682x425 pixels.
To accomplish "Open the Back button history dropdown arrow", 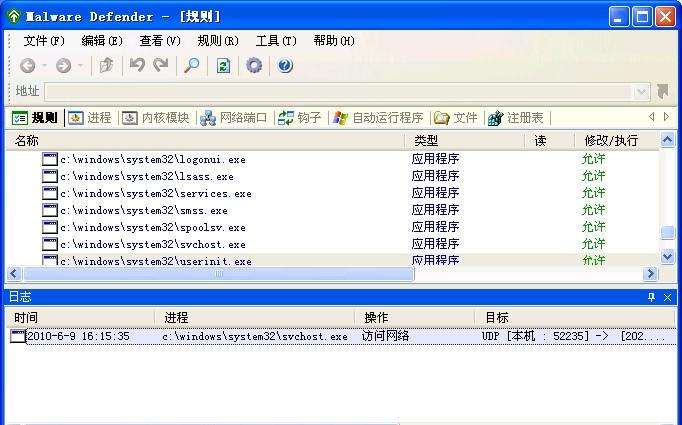I will coord(44,66).
